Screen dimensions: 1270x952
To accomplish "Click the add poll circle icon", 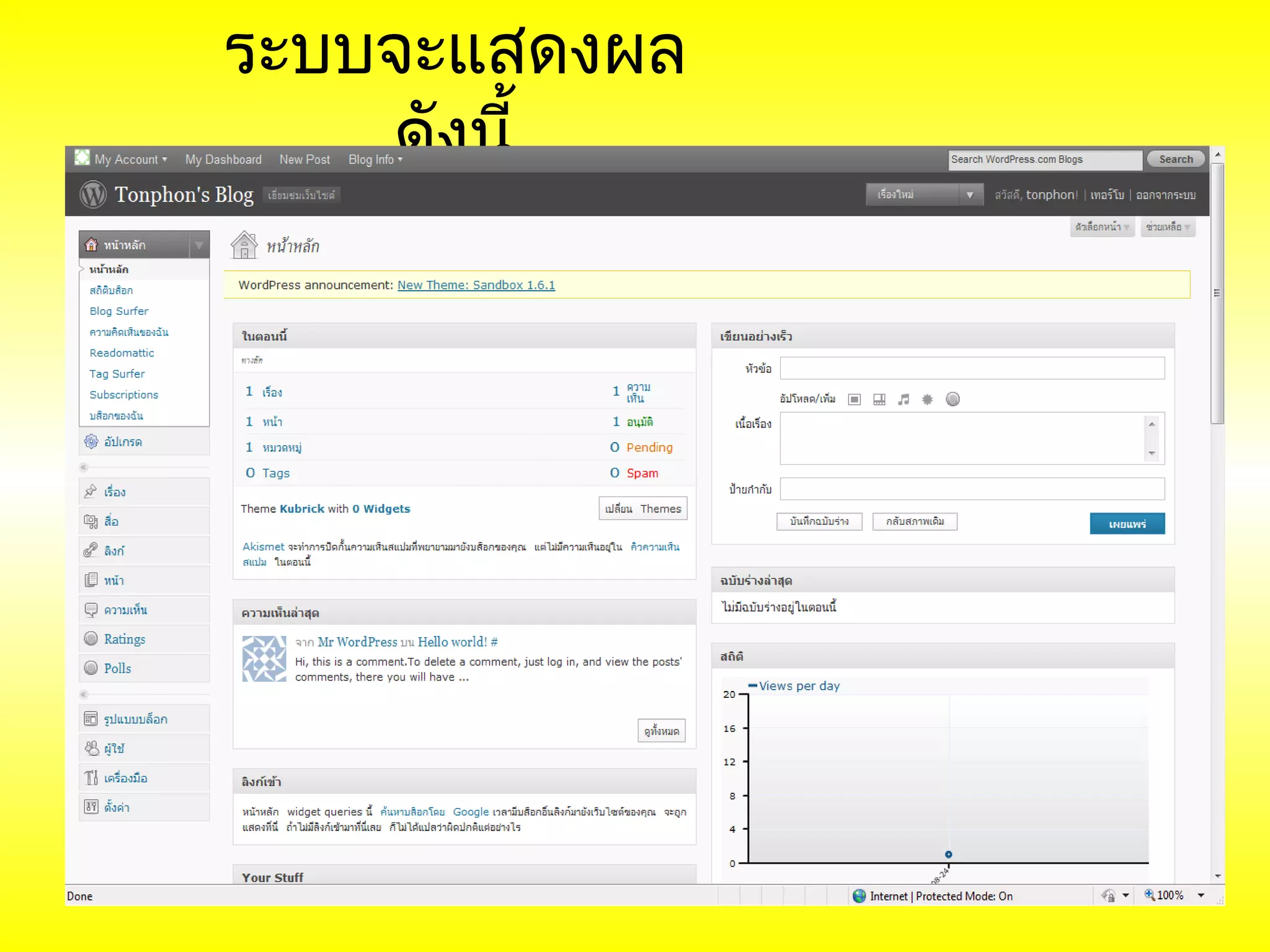I will (x=953, y=399).
